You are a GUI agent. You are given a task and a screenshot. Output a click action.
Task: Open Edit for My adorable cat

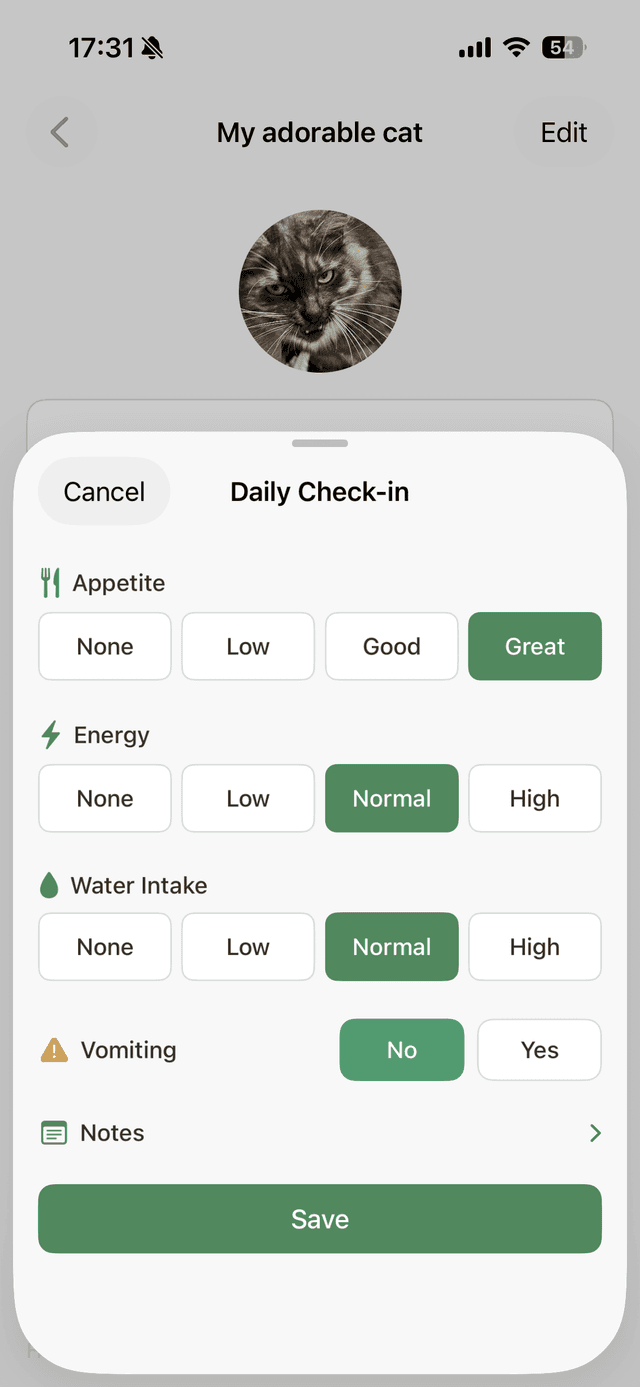pos(563,131)
